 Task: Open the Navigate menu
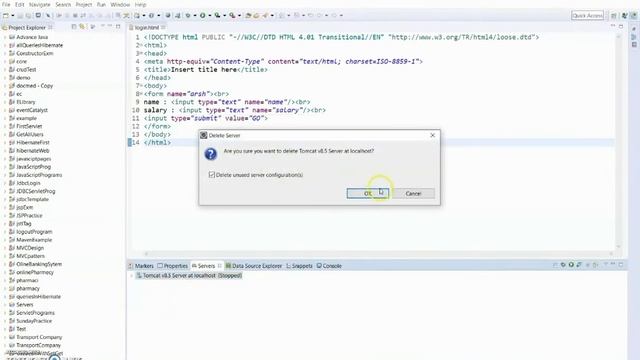click(x=40, y=4)
